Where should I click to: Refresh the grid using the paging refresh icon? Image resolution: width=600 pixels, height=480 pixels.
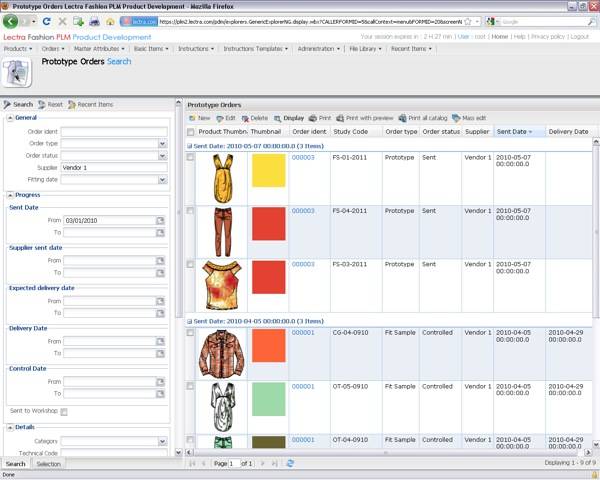[x=290, y=464]
